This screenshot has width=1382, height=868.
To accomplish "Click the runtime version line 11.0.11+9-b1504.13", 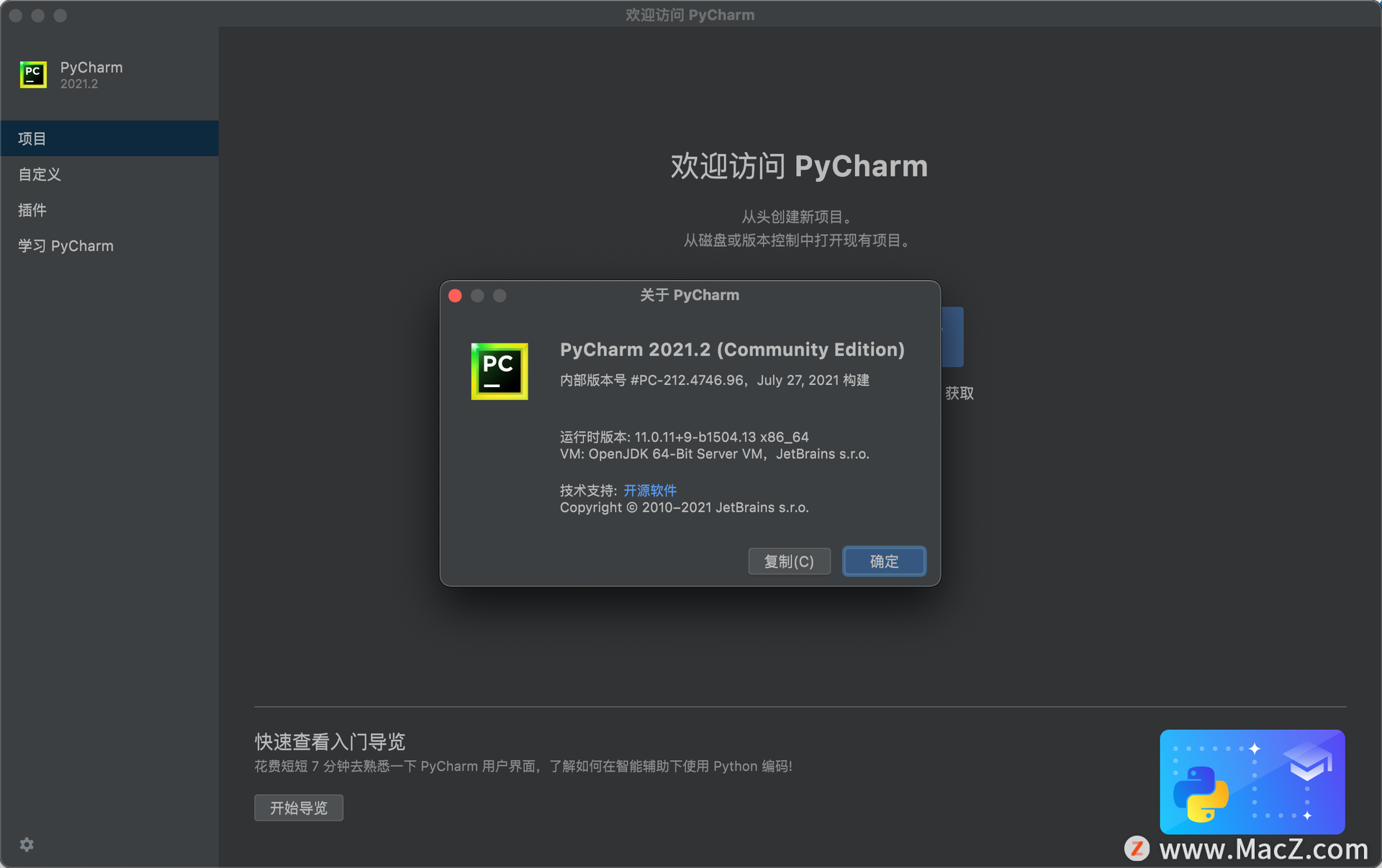I will [685, 437].
